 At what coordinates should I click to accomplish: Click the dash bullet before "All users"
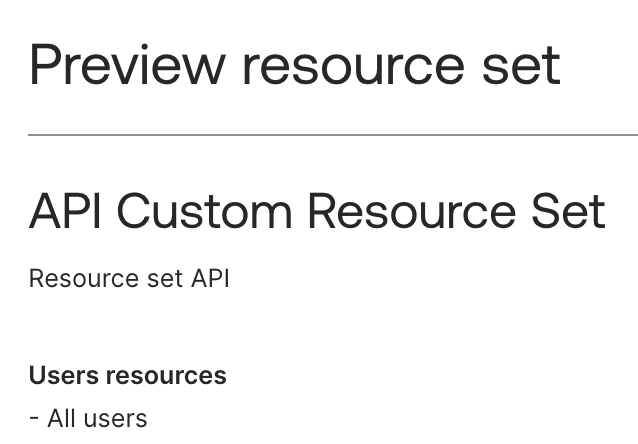[x=34, y=418]
